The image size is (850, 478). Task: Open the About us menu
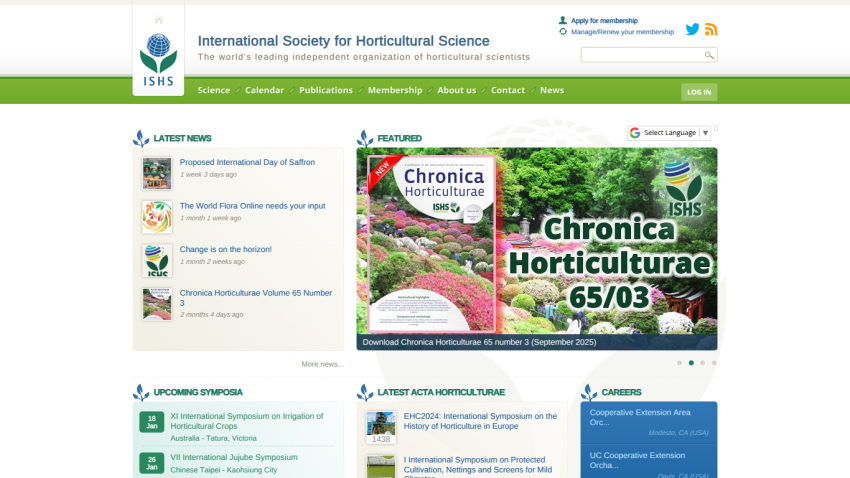coord(456,91)
